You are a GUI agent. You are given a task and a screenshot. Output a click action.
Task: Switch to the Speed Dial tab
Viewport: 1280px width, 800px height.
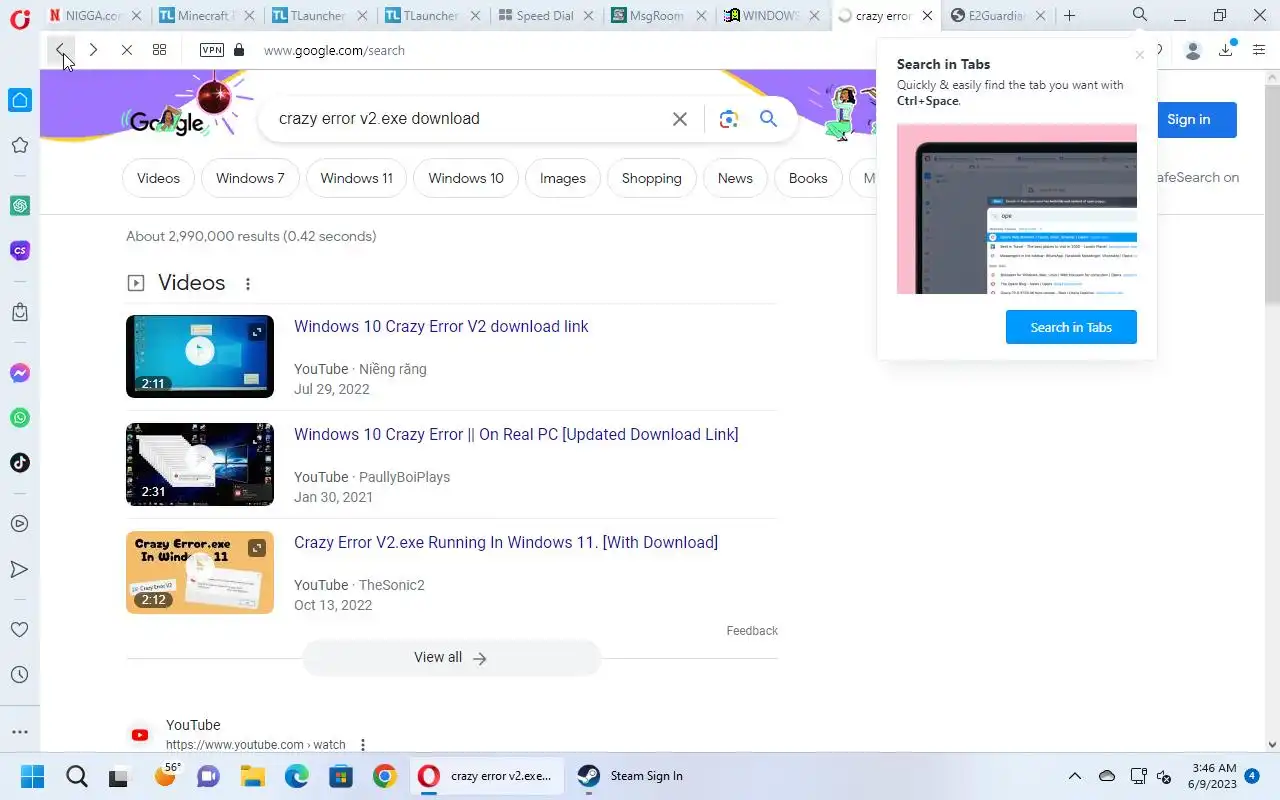[545, 16]
